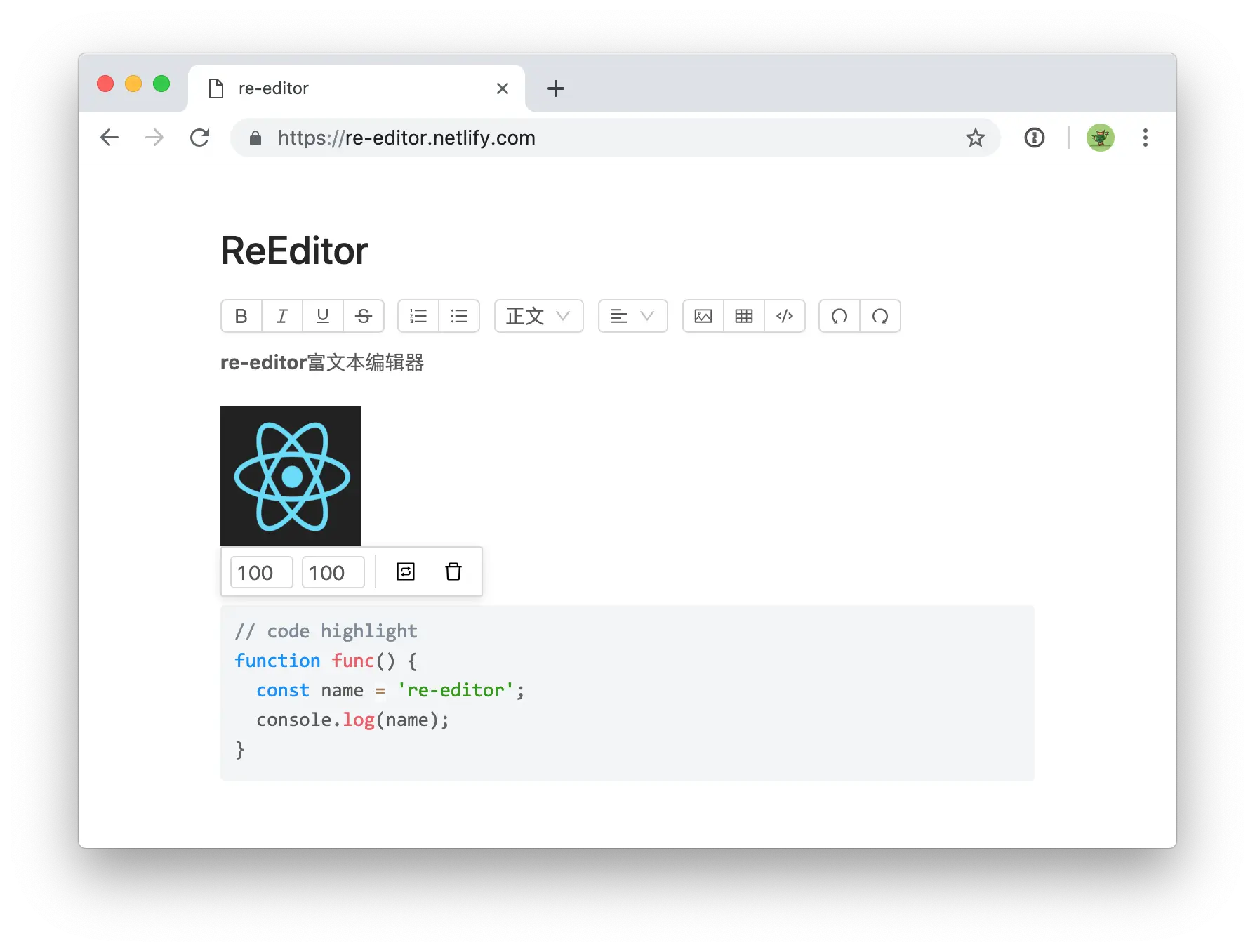Image resolution: width=1255 pixels, height=952 pixels.
Task: Toggle bold formatting in editor toolbar
Action: click(241, 316)
